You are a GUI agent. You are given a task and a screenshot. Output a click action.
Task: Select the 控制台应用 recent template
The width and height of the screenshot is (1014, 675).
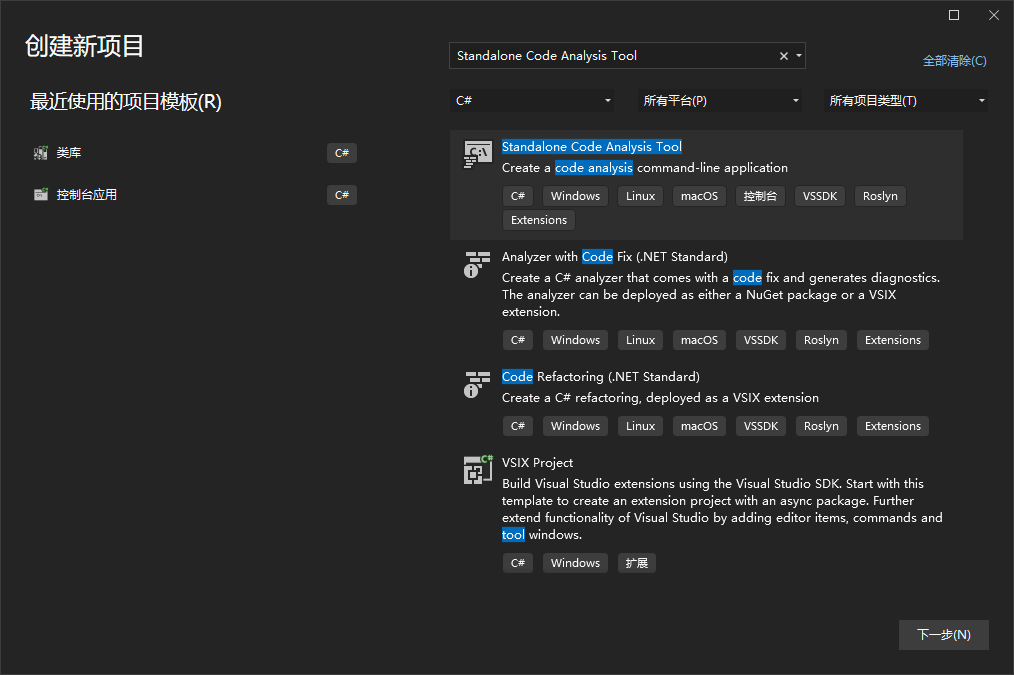click(87, 195)
